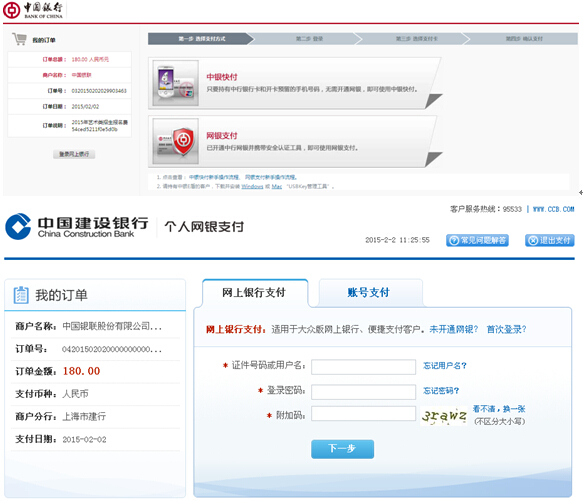
Task: Click the order amount 180.00 in CCB panel
Action: pyautogui.click(x=81, y=371)
